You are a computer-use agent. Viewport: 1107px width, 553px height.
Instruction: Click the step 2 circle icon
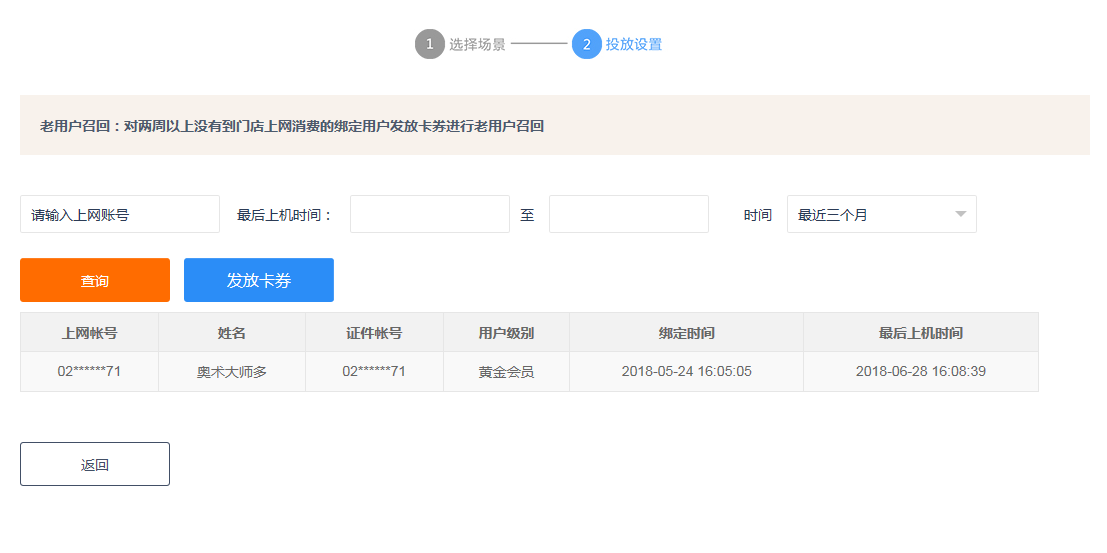coord(587,44)
